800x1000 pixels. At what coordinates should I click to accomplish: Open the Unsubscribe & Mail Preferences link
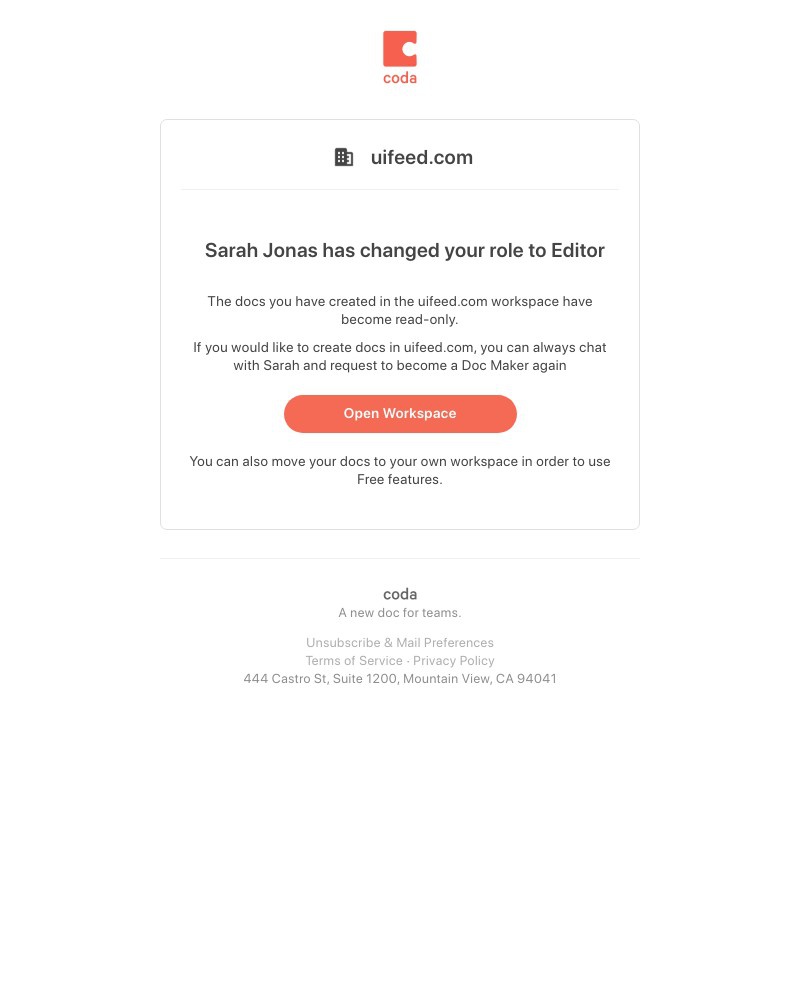(400, 643)
